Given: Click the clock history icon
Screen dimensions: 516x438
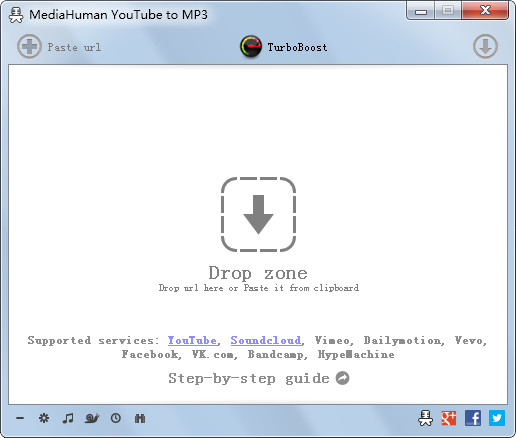Looking at the screenshot, I should 116,418.
